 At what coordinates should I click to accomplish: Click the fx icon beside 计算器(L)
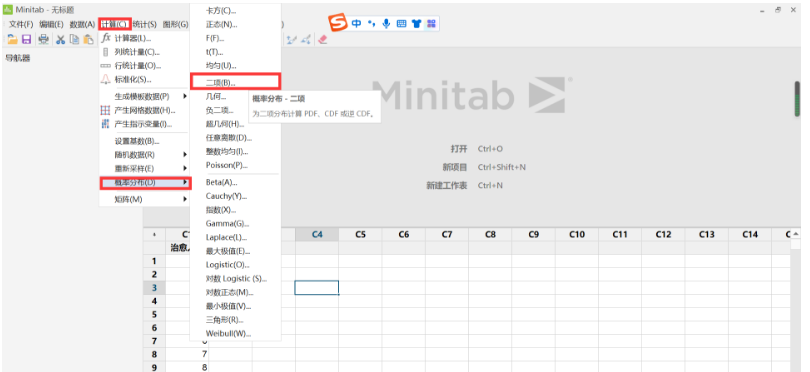point(106,38)
